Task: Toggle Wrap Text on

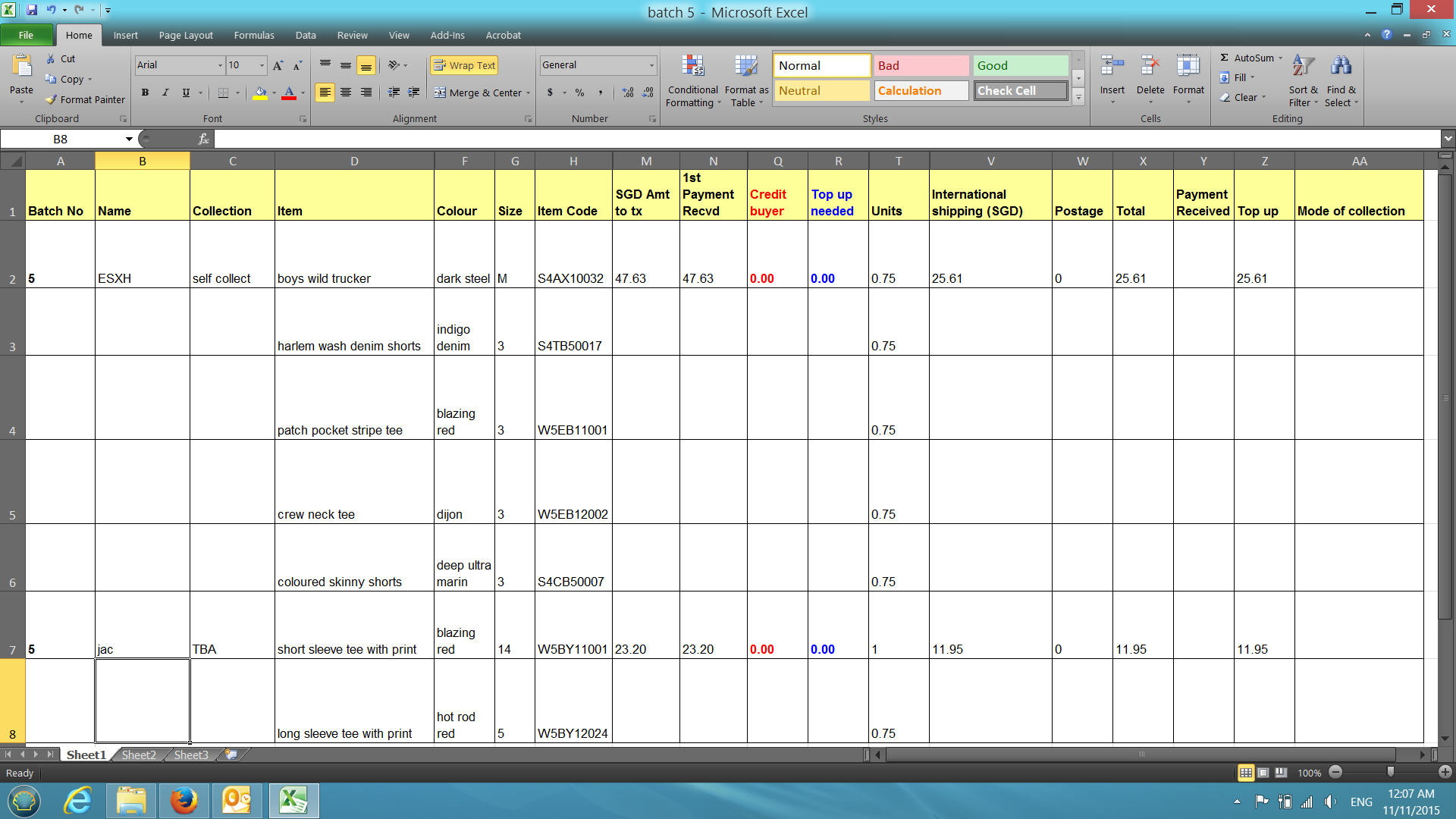Action: pos(464,65)
